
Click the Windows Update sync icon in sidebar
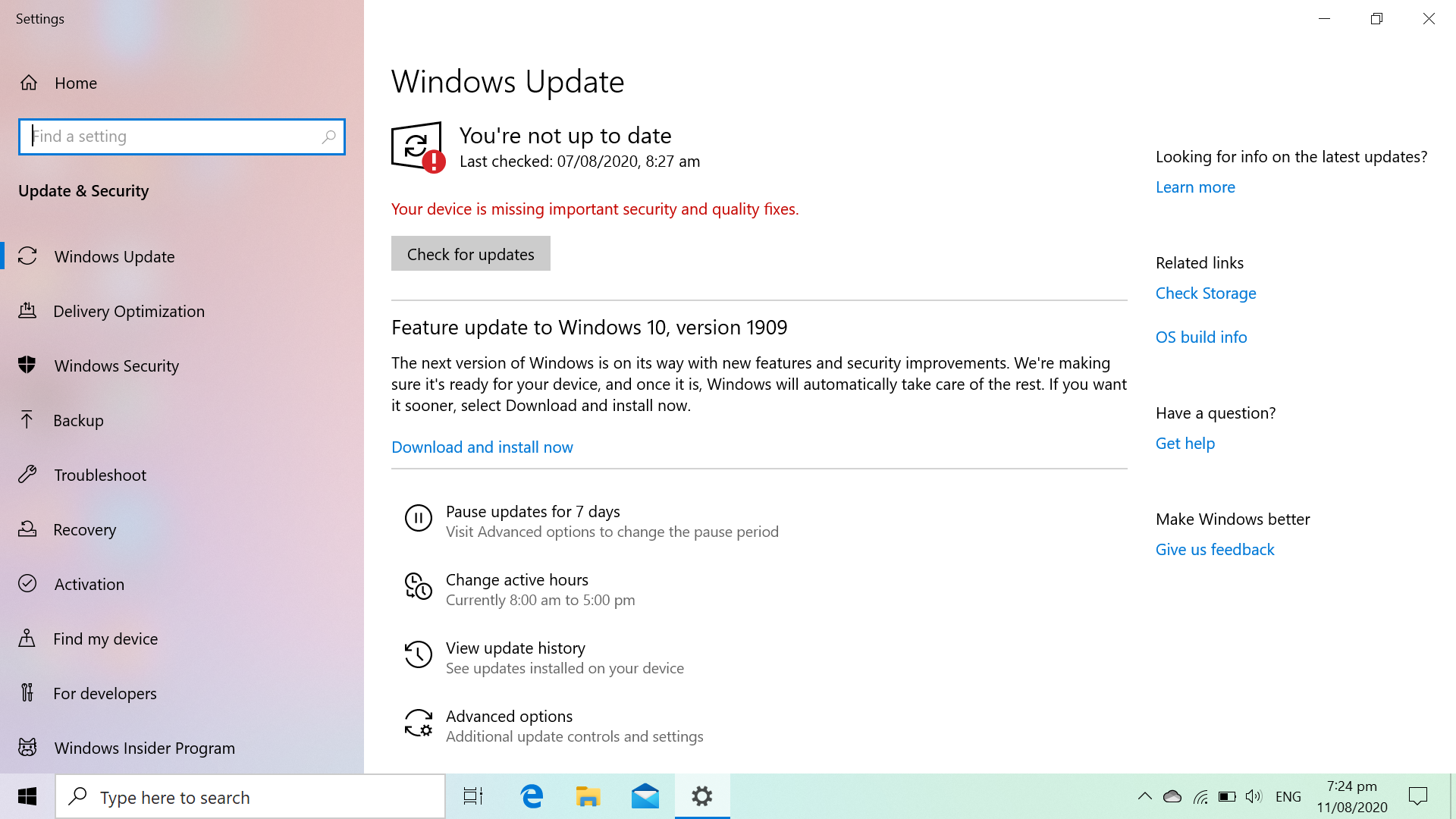click(27, 256)
